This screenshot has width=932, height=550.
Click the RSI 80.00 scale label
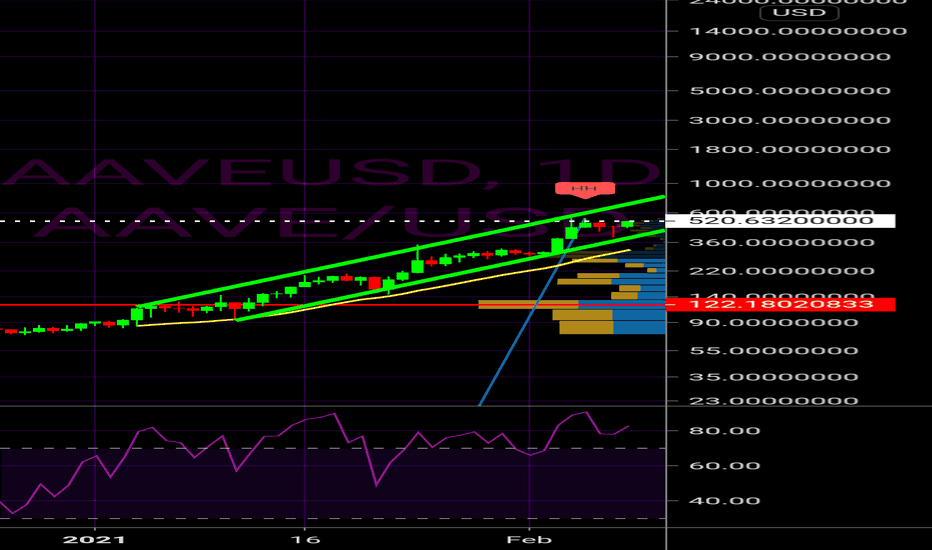(725, 430)
